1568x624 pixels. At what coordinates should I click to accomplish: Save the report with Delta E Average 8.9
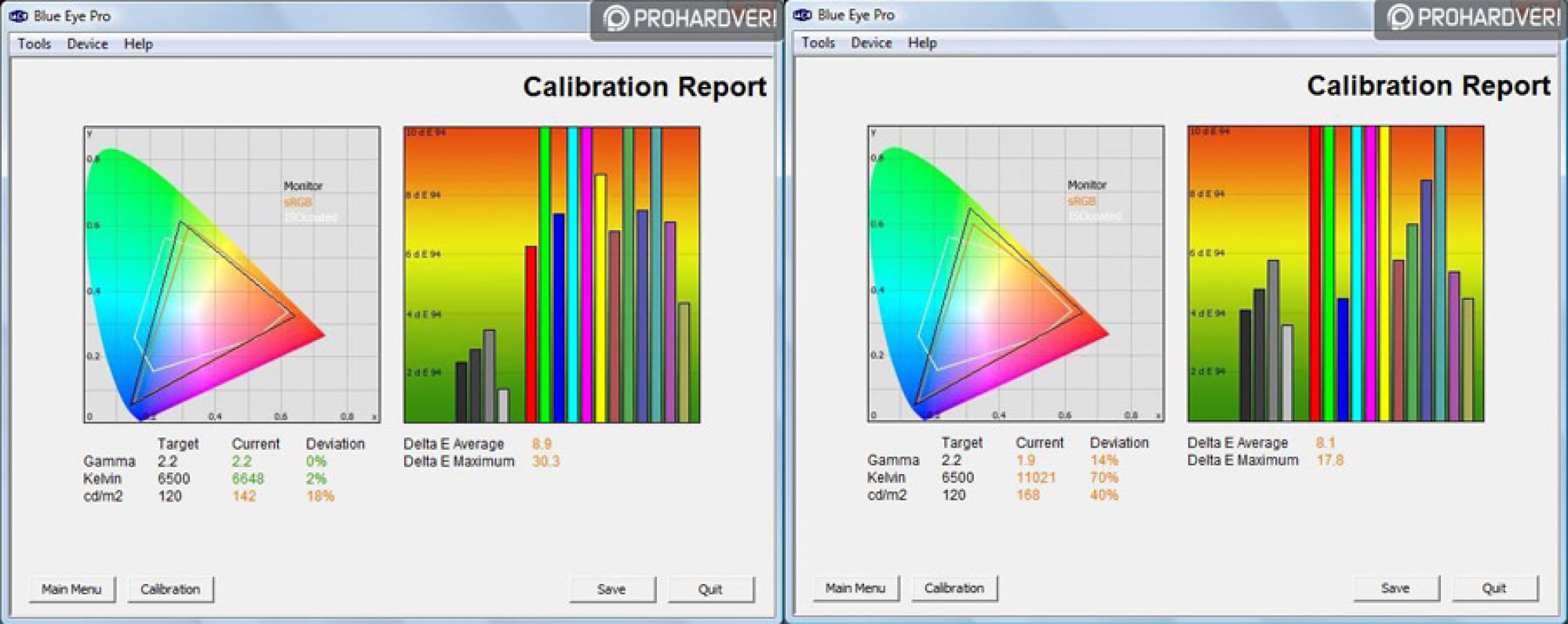(611, 589)
